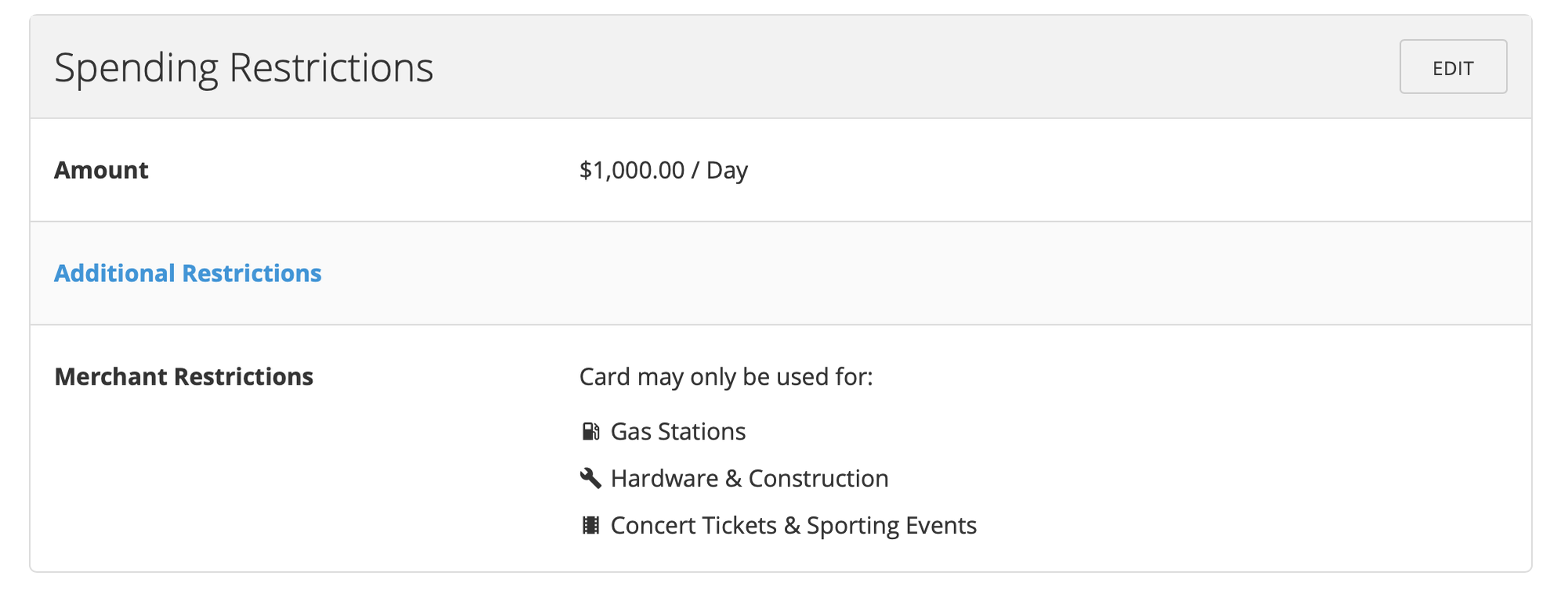Click the gas station merchant category icon
Image resolution: width=1568 pixels, height=601 pixels.
click(x=590, y=430)
